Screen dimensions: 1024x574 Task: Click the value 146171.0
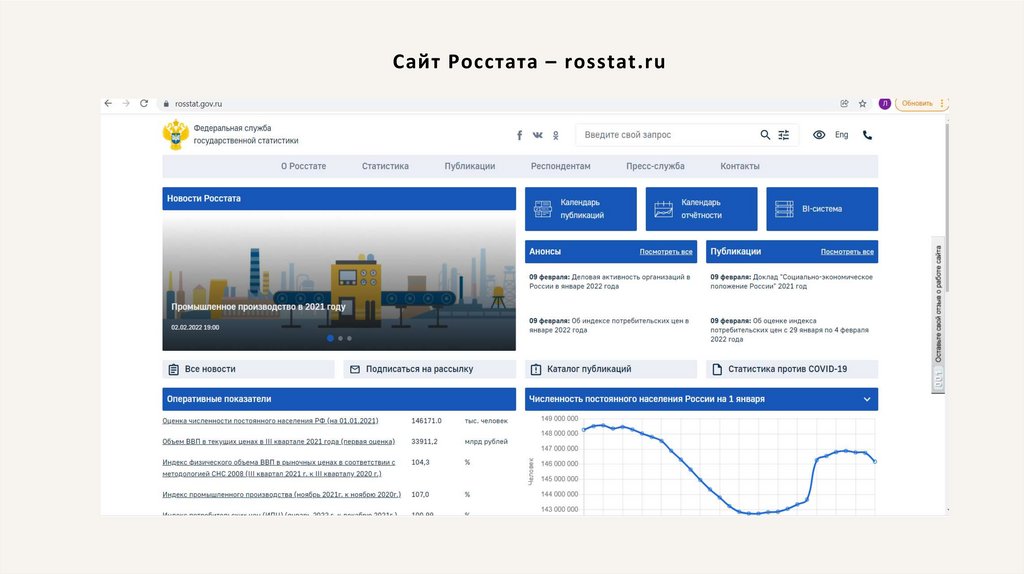coord(426,421)
